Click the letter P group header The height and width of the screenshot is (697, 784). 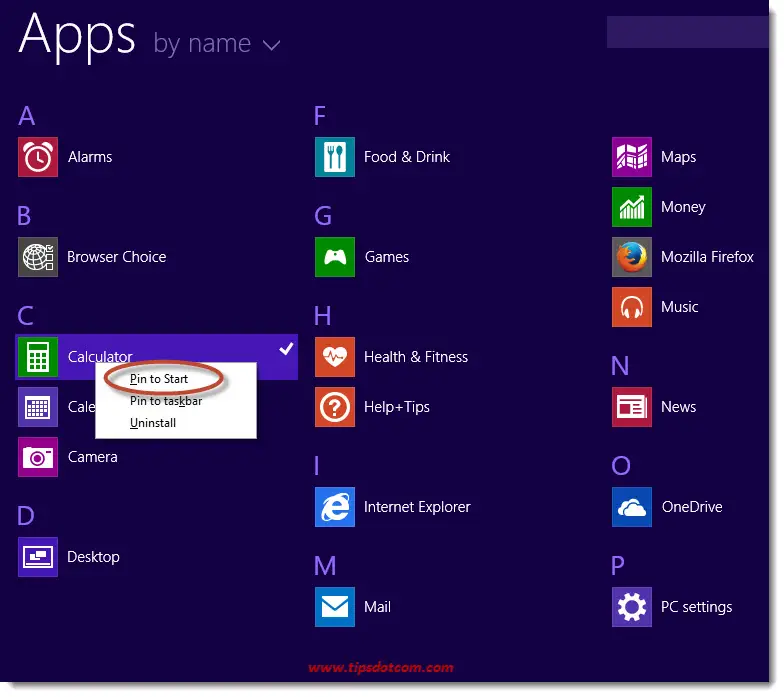[x=618, y=566]
